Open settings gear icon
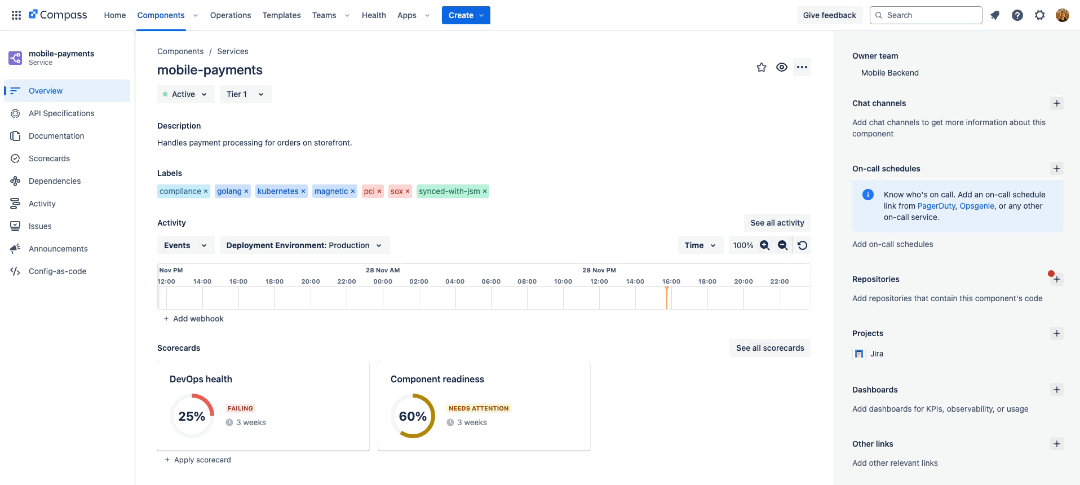This screenshot has width=1080, height=485. [x=1040, y=15]
